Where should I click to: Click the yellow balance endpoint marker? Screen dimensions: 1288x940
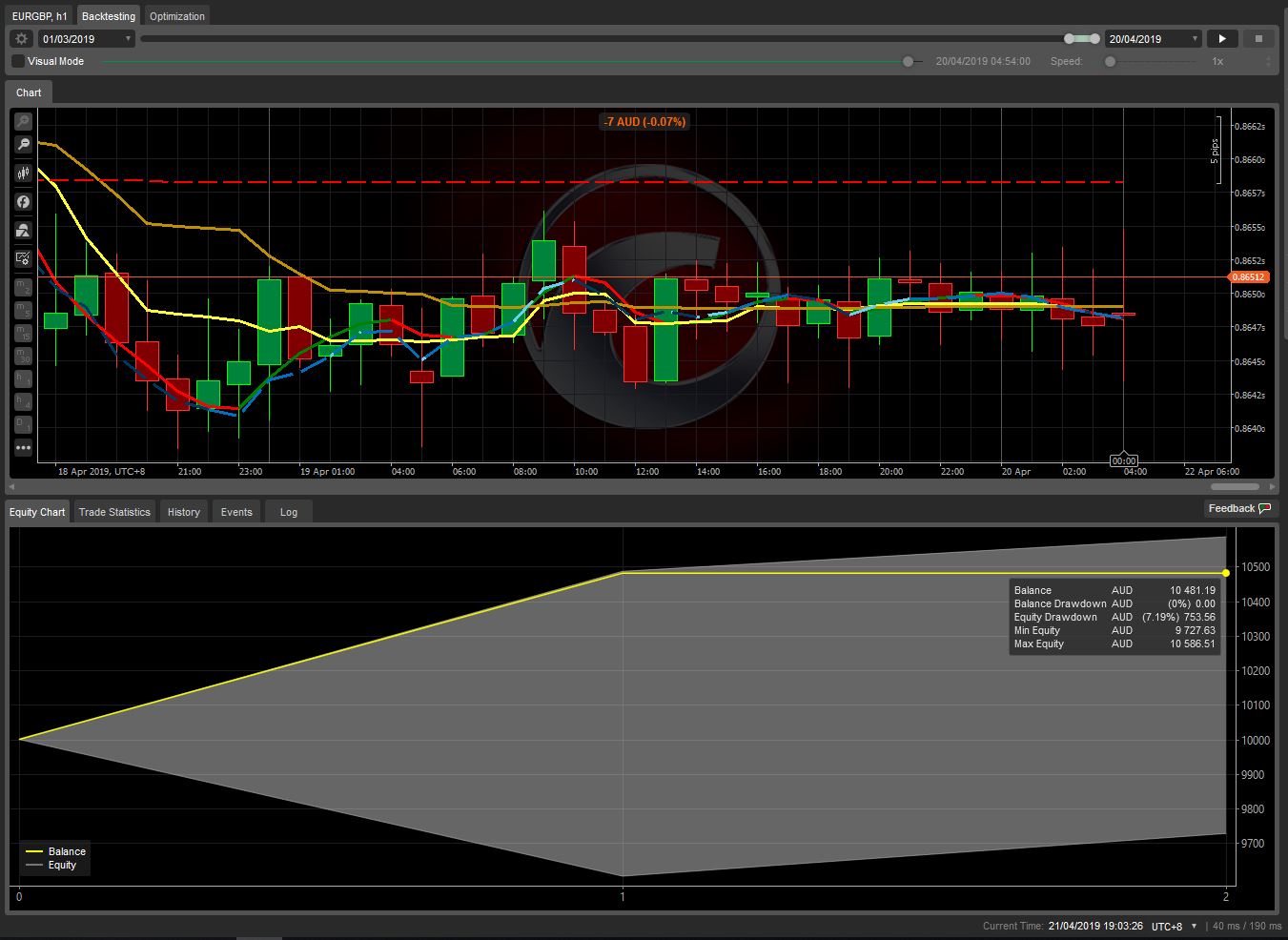(x=1226, y=573)
